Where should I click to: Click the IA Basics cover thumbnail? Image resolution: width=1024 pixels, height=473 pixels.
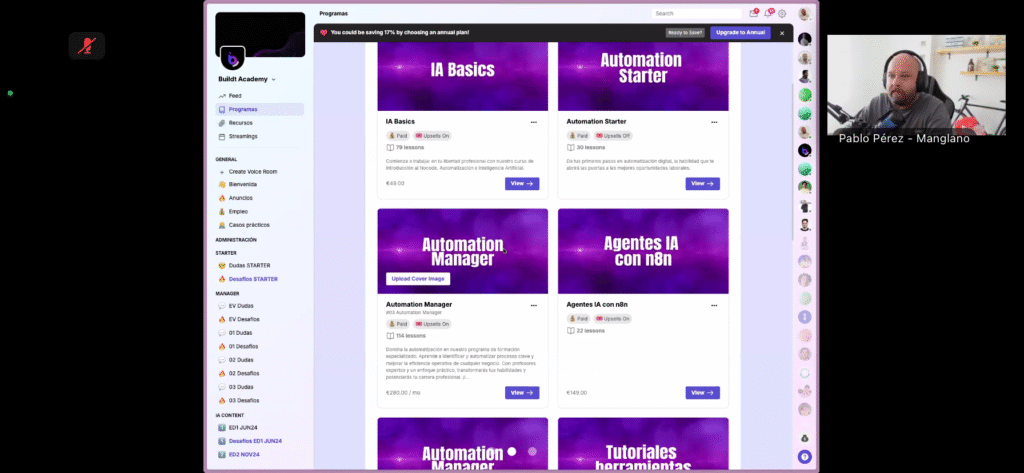coord(462,75)
